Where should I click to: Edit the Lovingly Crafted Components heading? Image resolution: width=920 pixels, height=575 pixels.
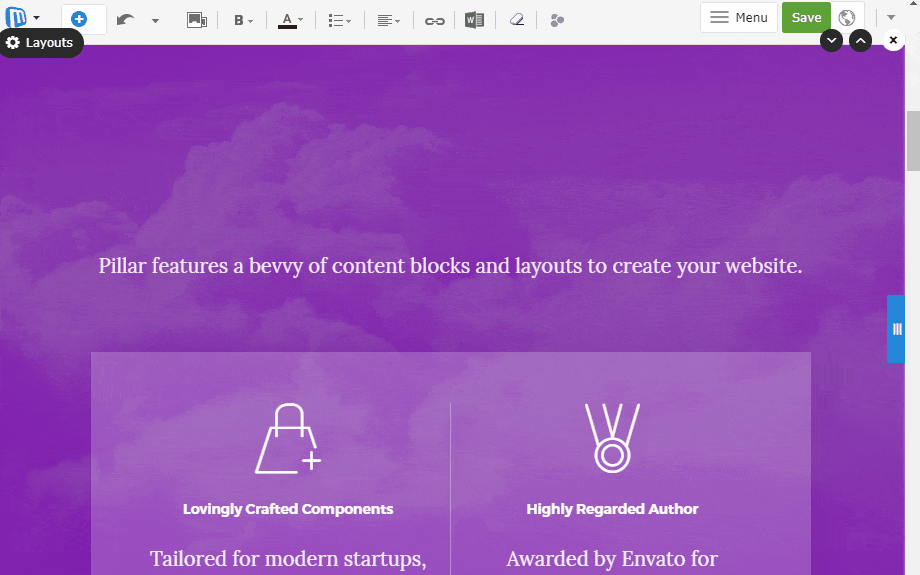[x=288, y=509]
